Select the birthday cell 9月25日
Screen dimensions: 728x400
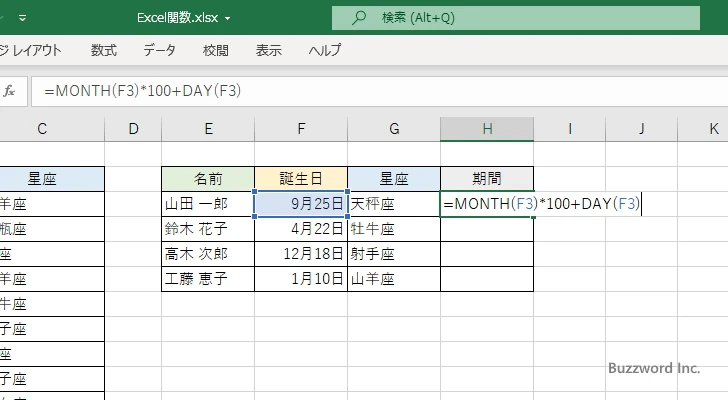[301, 204]
